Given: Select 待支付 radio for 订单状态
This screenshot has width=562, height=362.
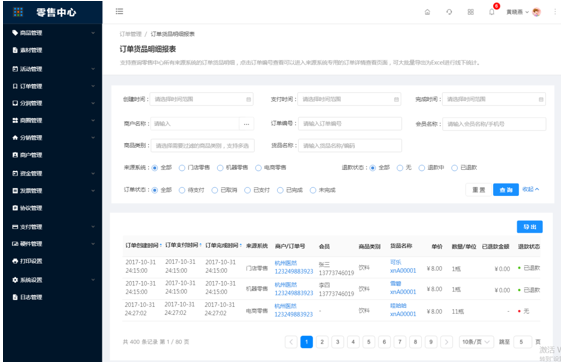Looking at the screenshot, I should pyautogui.click(x=182, y=190).
